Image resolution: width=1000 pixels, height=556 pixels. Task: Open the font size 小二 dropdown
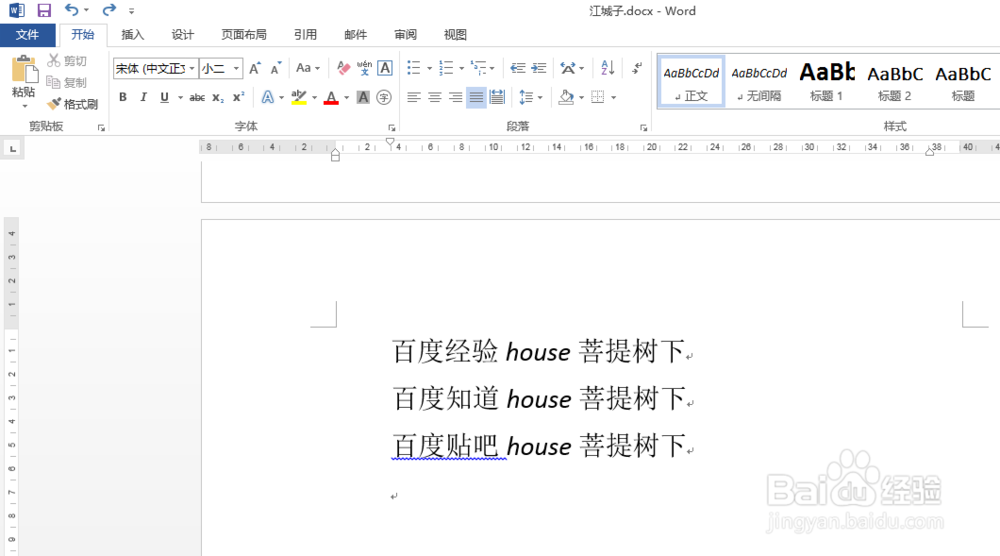tap(236, 68)
